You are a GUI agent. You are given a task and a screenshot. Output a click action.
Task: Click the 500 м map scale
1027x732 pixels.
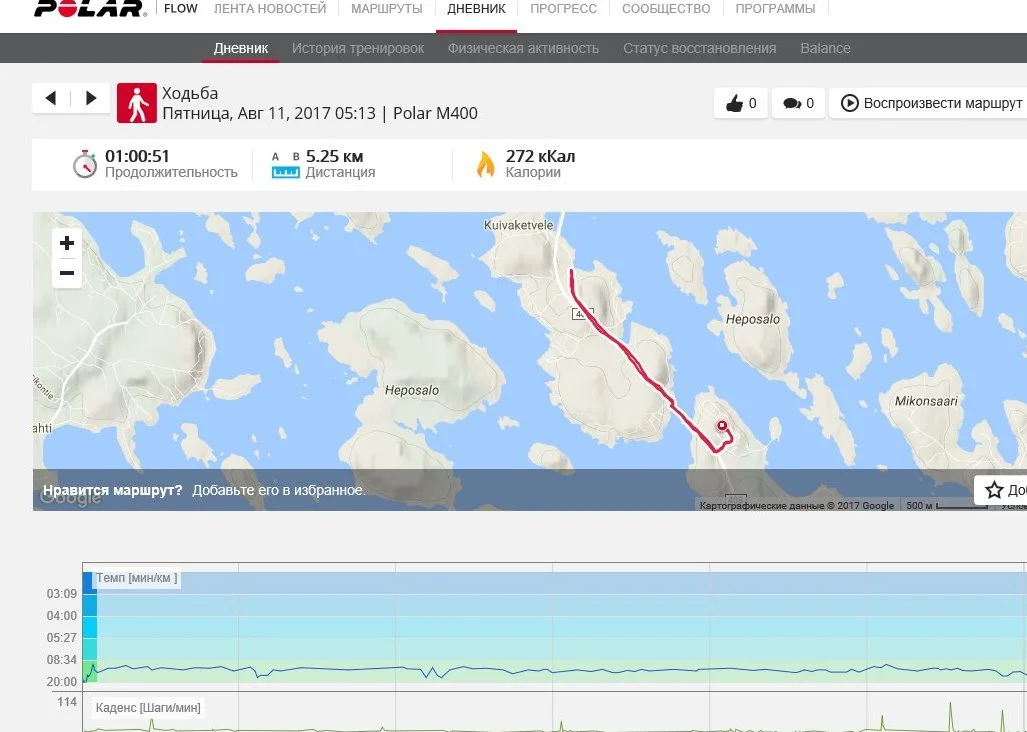tap(946, 505)
